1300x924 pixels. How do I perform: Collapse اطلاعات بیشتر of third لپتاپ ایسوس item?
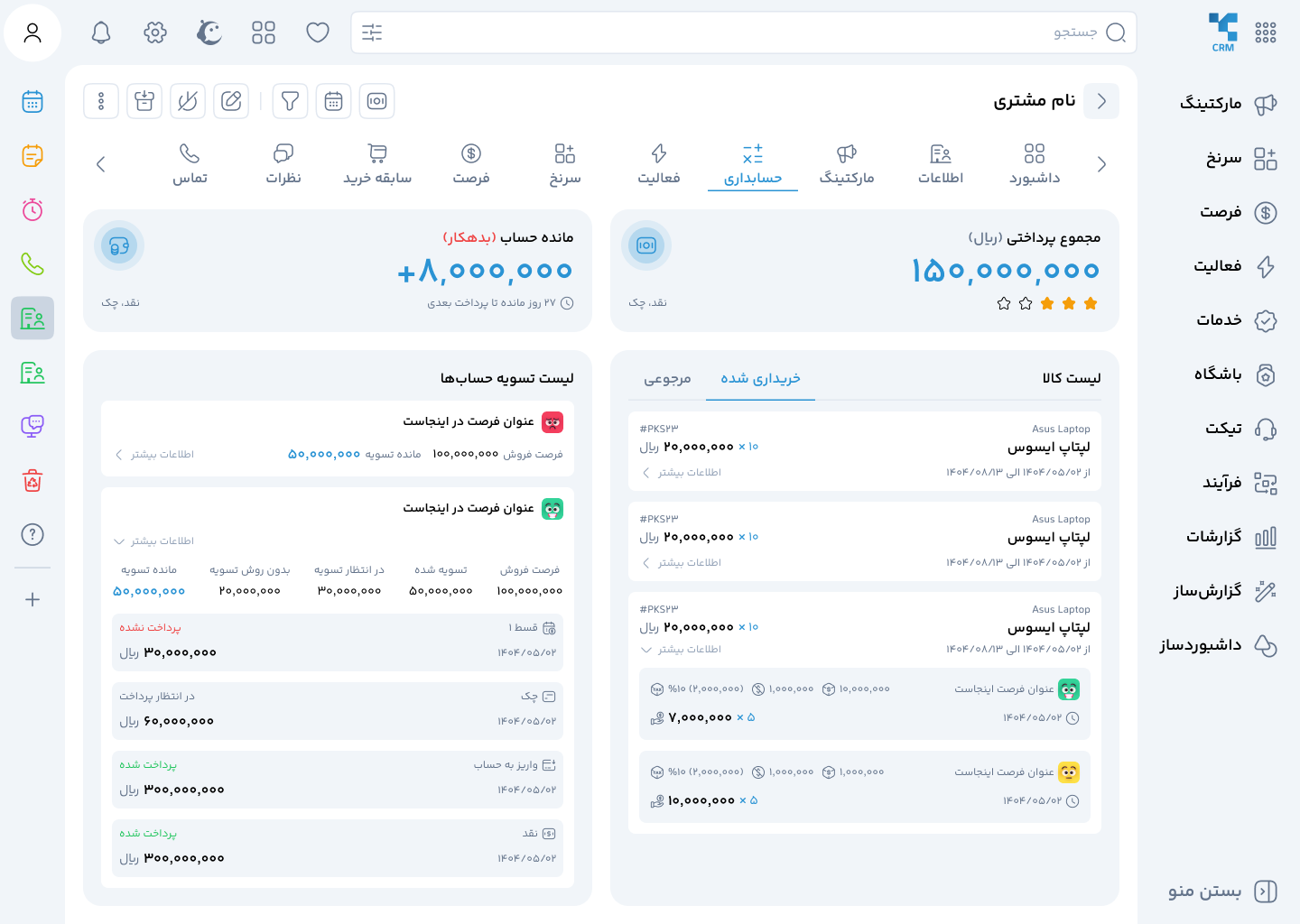[x=681, y=650]
